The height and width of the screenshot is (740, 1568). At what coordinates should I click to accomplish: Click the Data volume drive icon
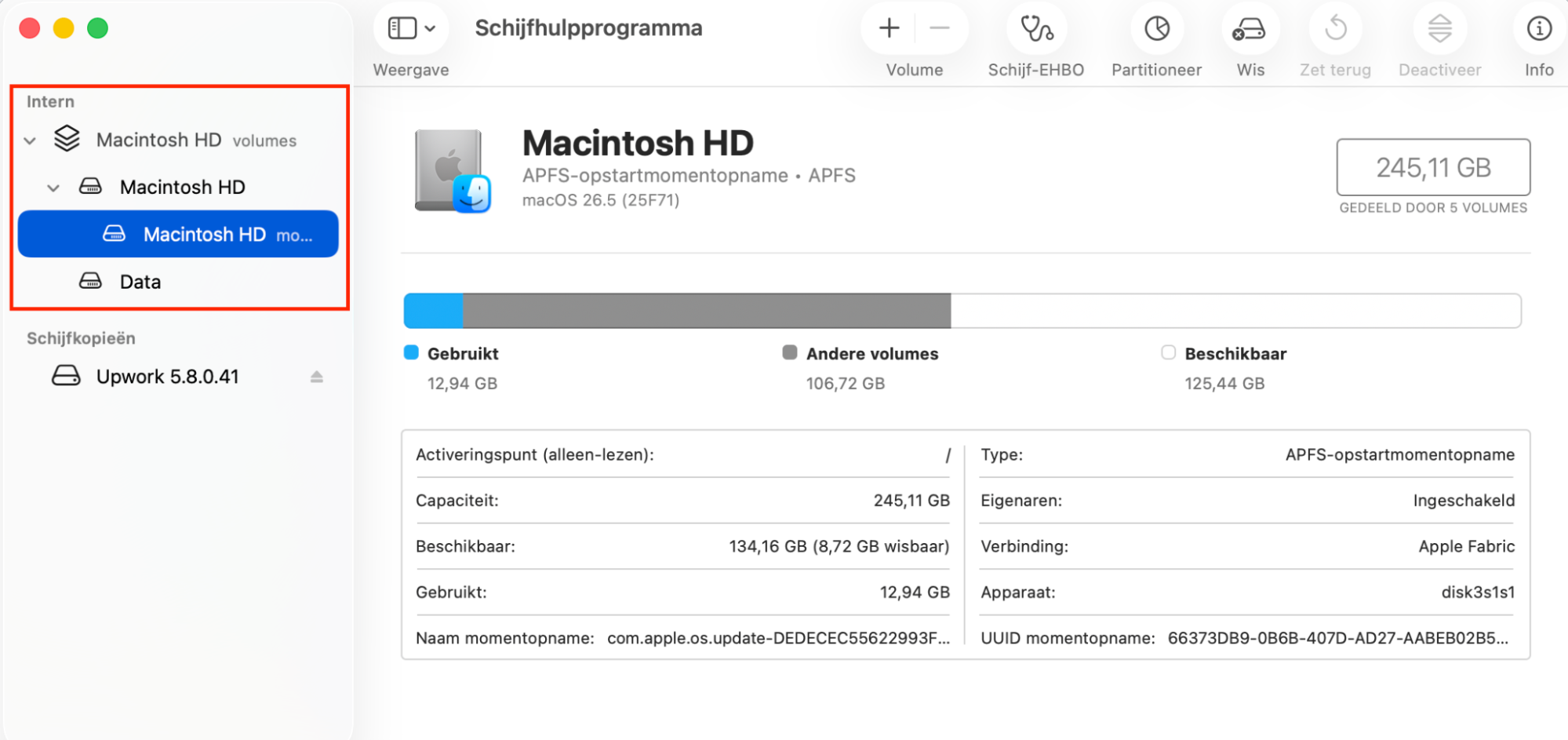pos(90,281)
